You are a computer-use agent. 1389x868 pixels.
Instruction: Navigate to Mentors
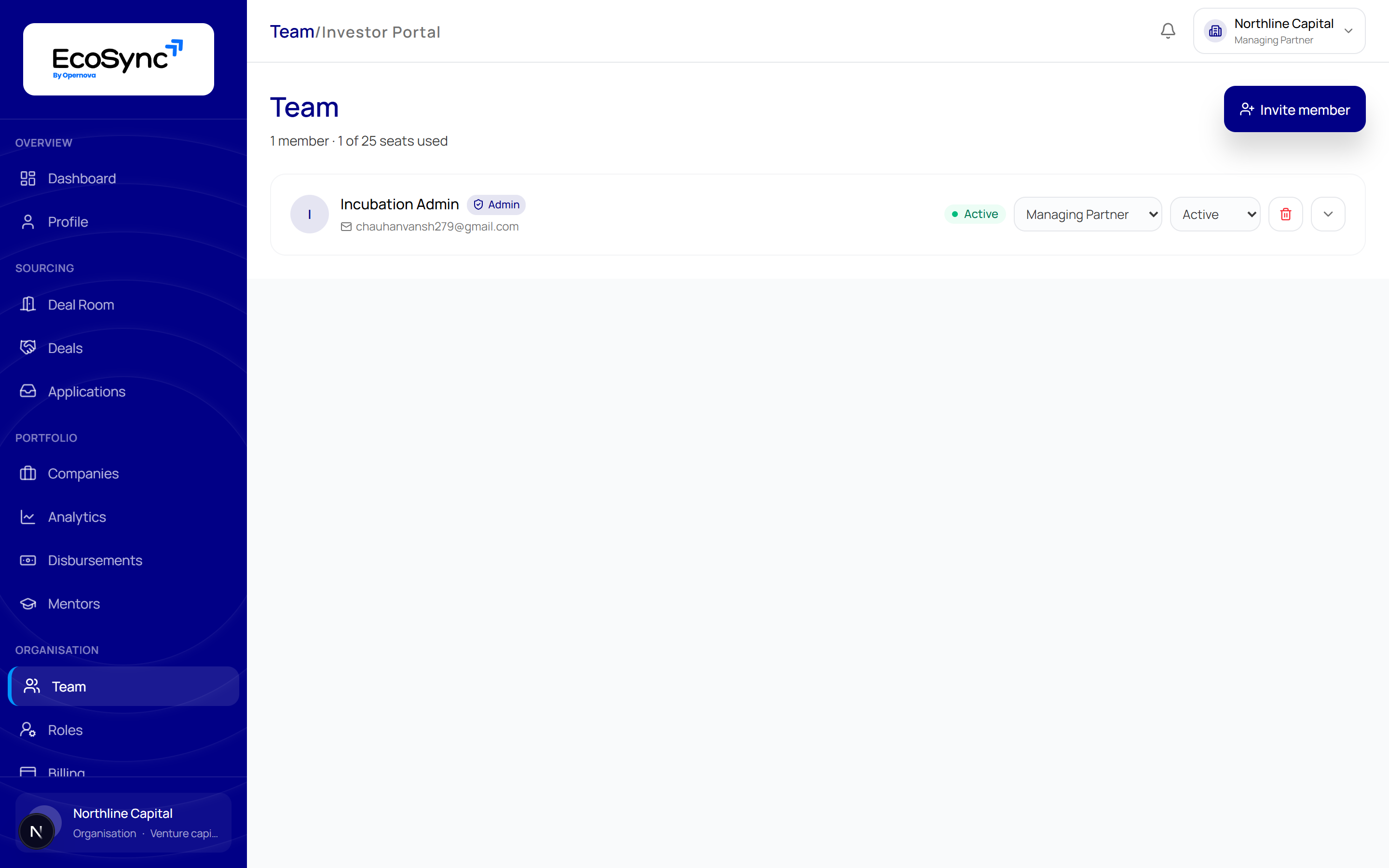point(123,603)
